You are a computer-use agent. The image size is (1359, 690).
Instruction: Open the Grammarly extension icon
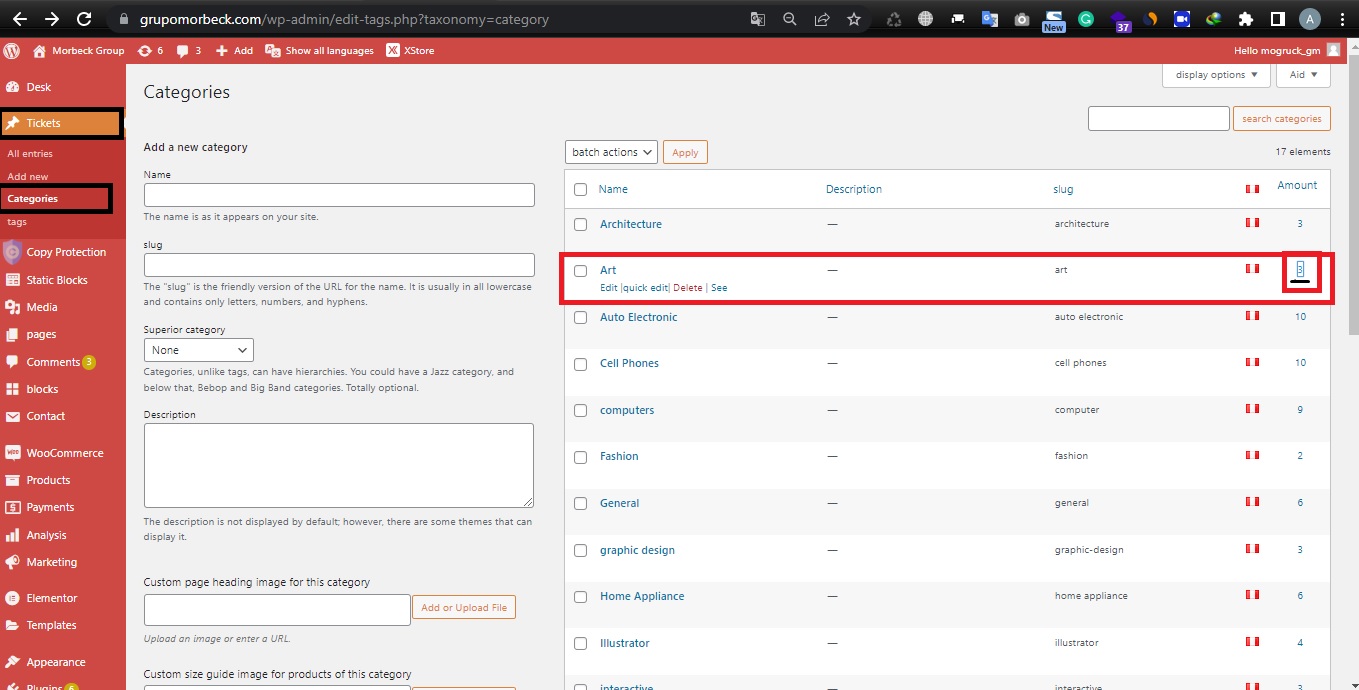click(x=1087, y=19)
